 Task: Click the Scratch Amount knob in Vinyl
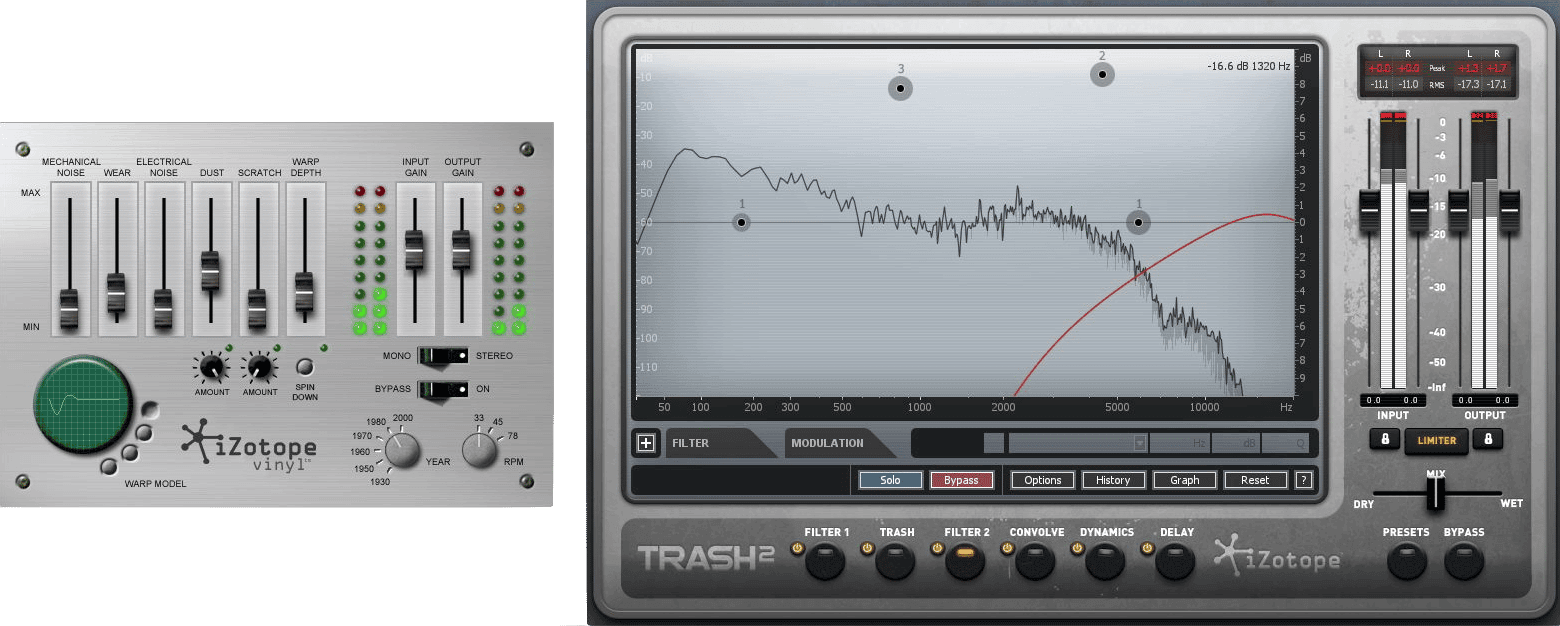click(258, 369)
